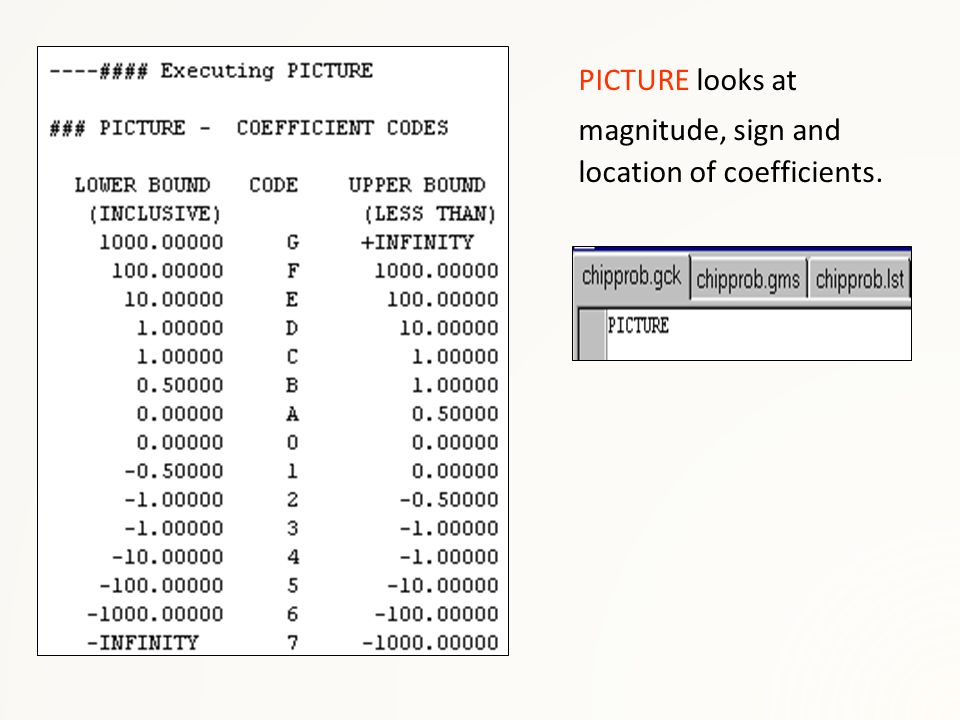Select code C in the table
960x720 pixels.
click(x=293, y=356)
